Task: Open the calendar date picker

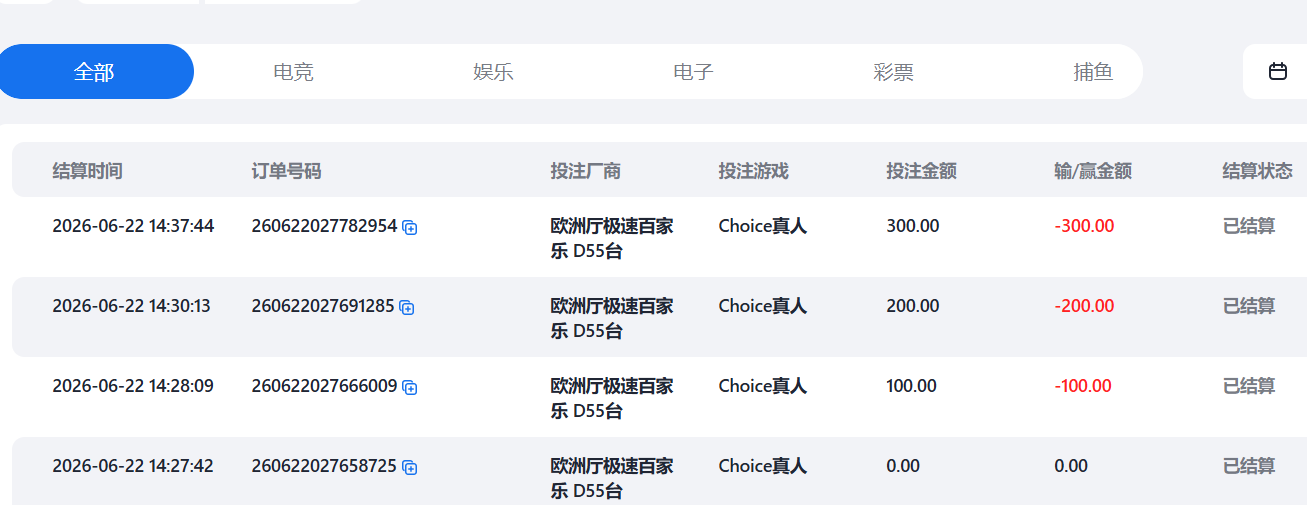Action: [1277, 71]
